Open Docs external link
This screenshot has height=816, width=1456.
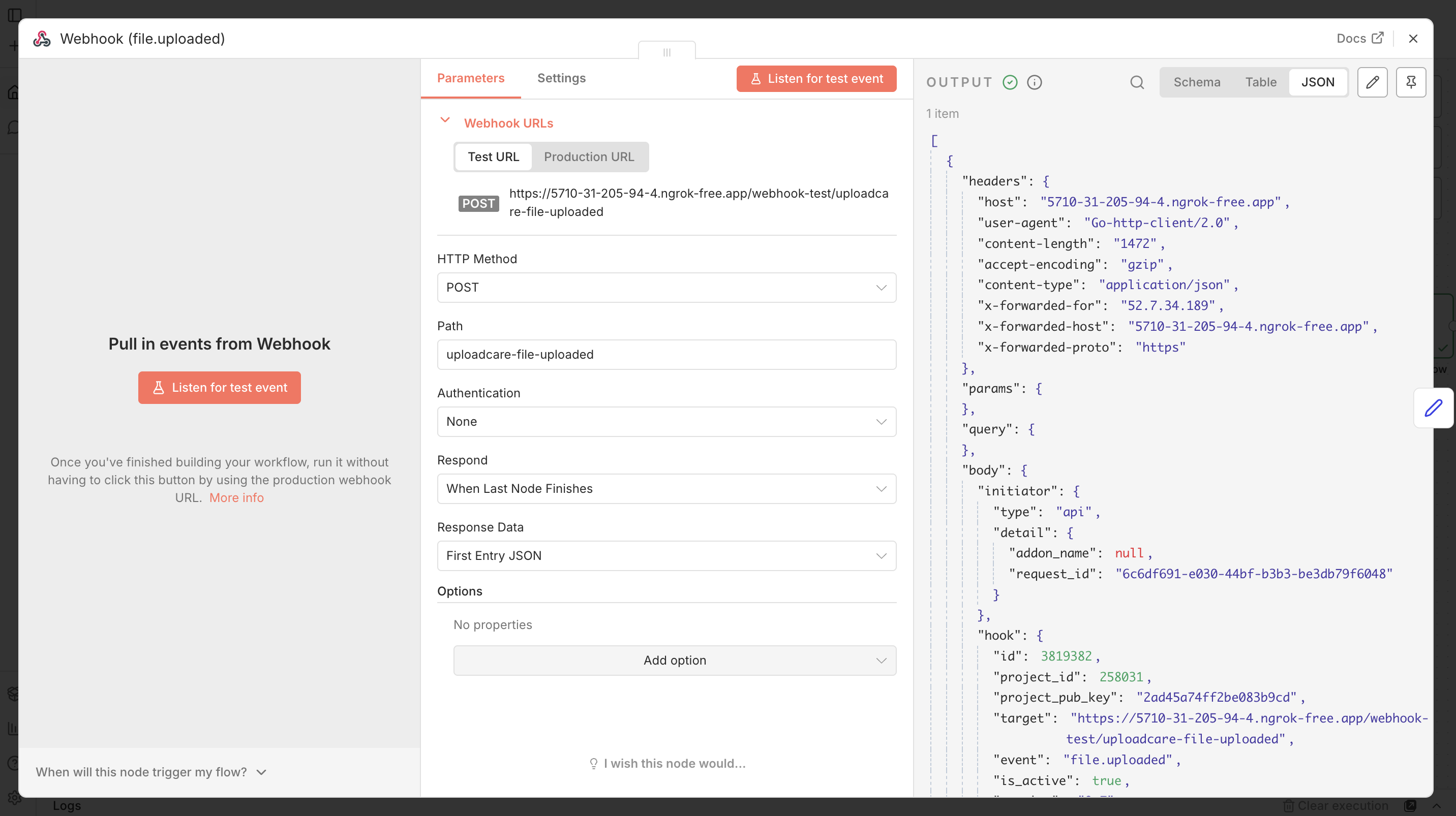click(1360, 39)
